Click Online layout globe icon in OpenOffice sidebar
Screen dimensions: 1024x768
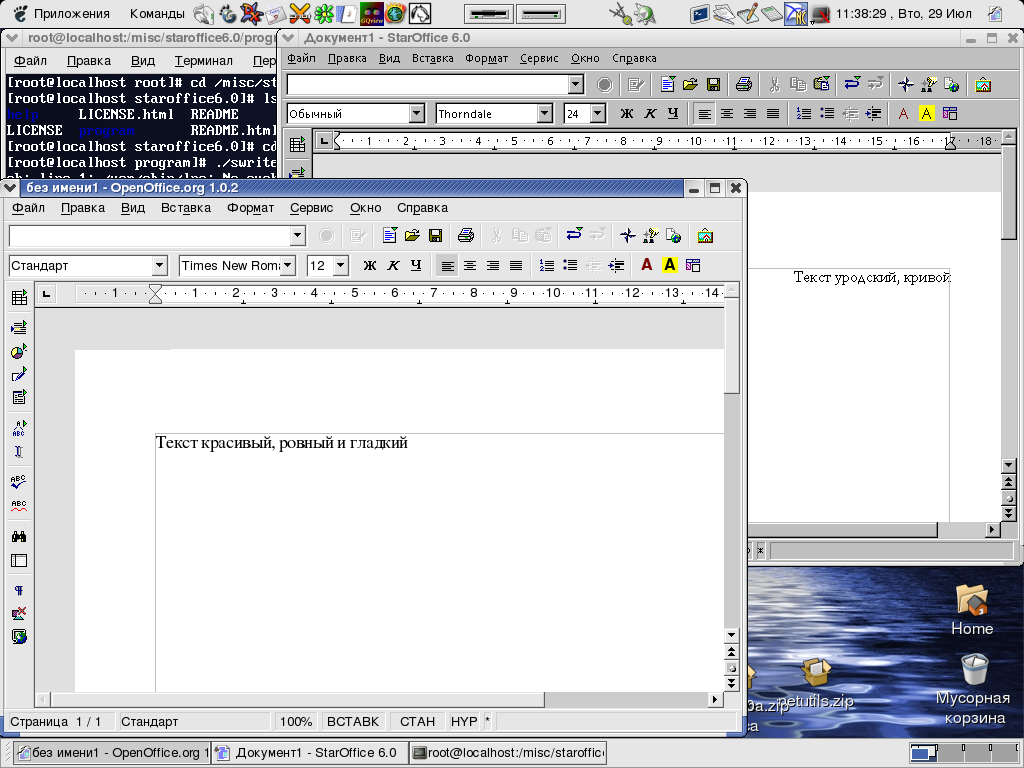(19, 637)
